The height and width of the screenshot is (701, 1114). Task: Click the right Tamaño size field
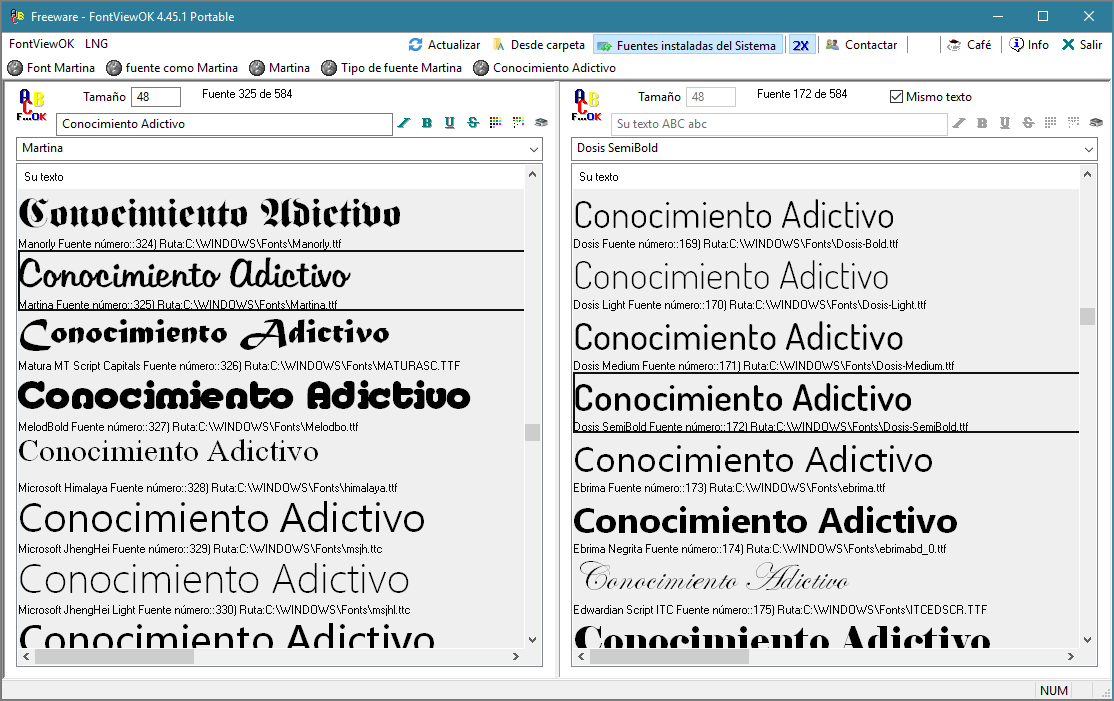tap(710, 97)
